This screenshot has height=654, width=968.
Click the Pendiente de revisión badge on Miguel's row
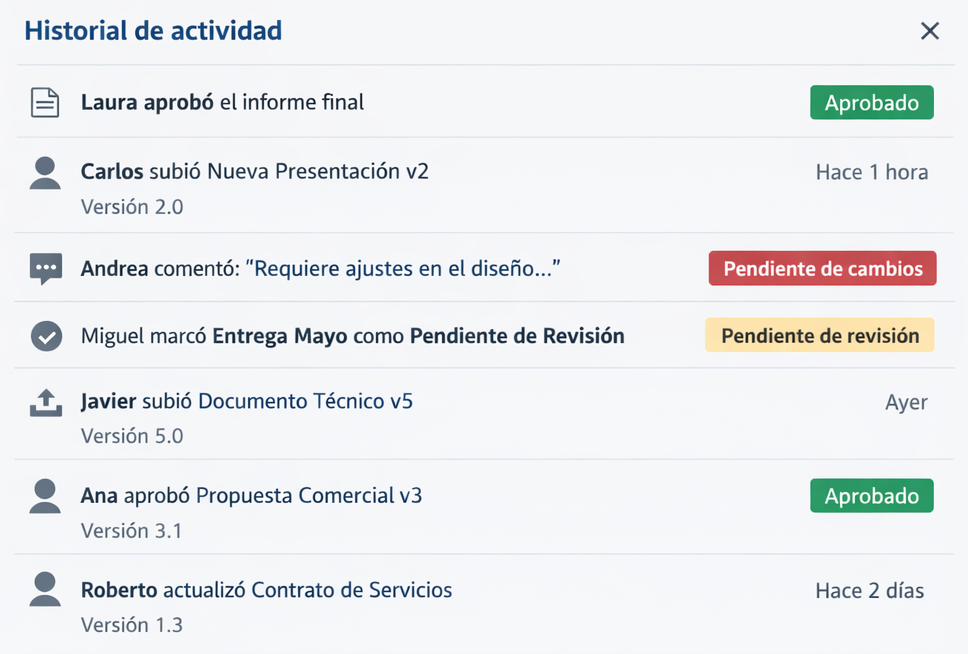pos(819,335)
